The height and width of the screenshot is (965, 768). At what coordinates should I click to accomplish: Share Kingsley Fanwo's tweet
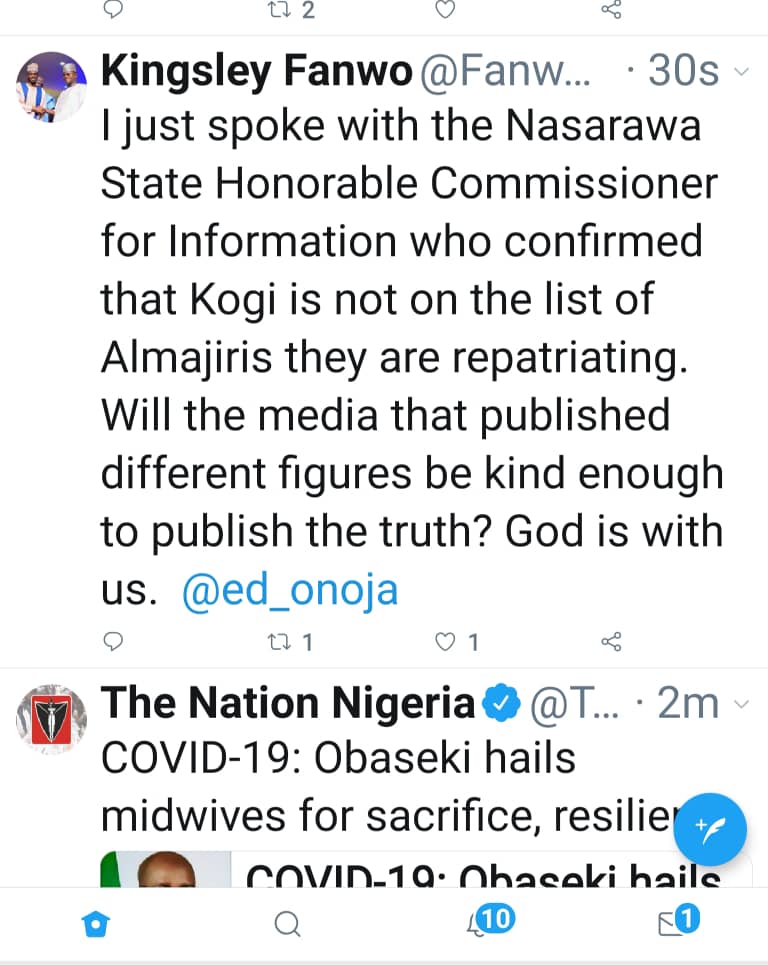611,642
